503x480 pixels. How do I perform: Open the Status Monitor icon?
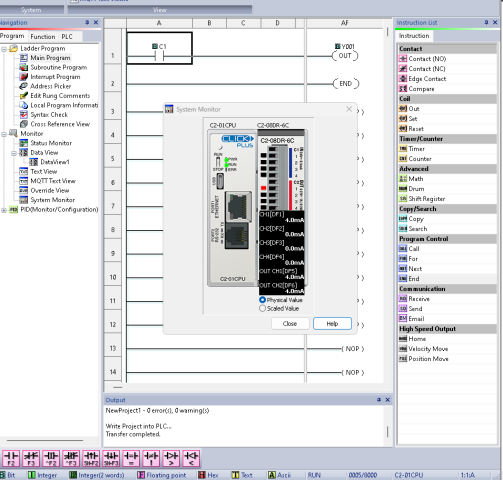click(24, 143)
